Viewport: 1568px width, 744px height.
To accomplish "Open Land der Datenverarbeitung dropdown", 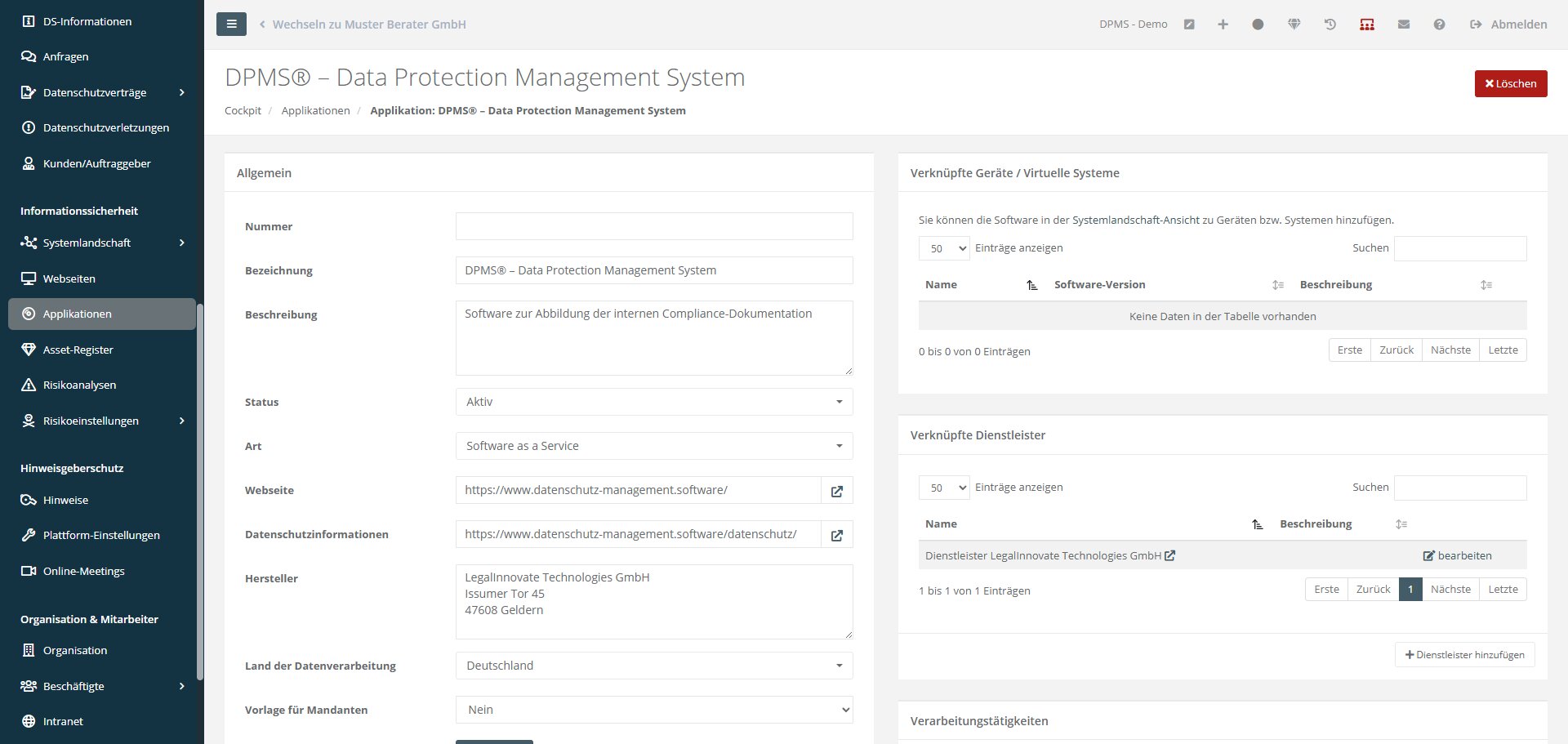I will pos(653,666).
